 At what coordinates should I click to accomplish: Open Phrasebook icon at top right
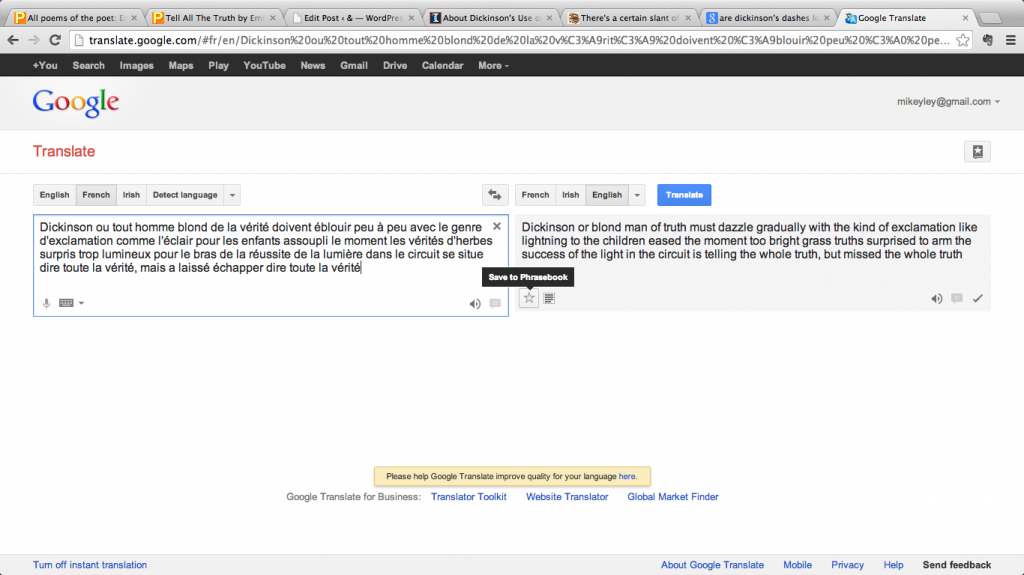point(977,152)
